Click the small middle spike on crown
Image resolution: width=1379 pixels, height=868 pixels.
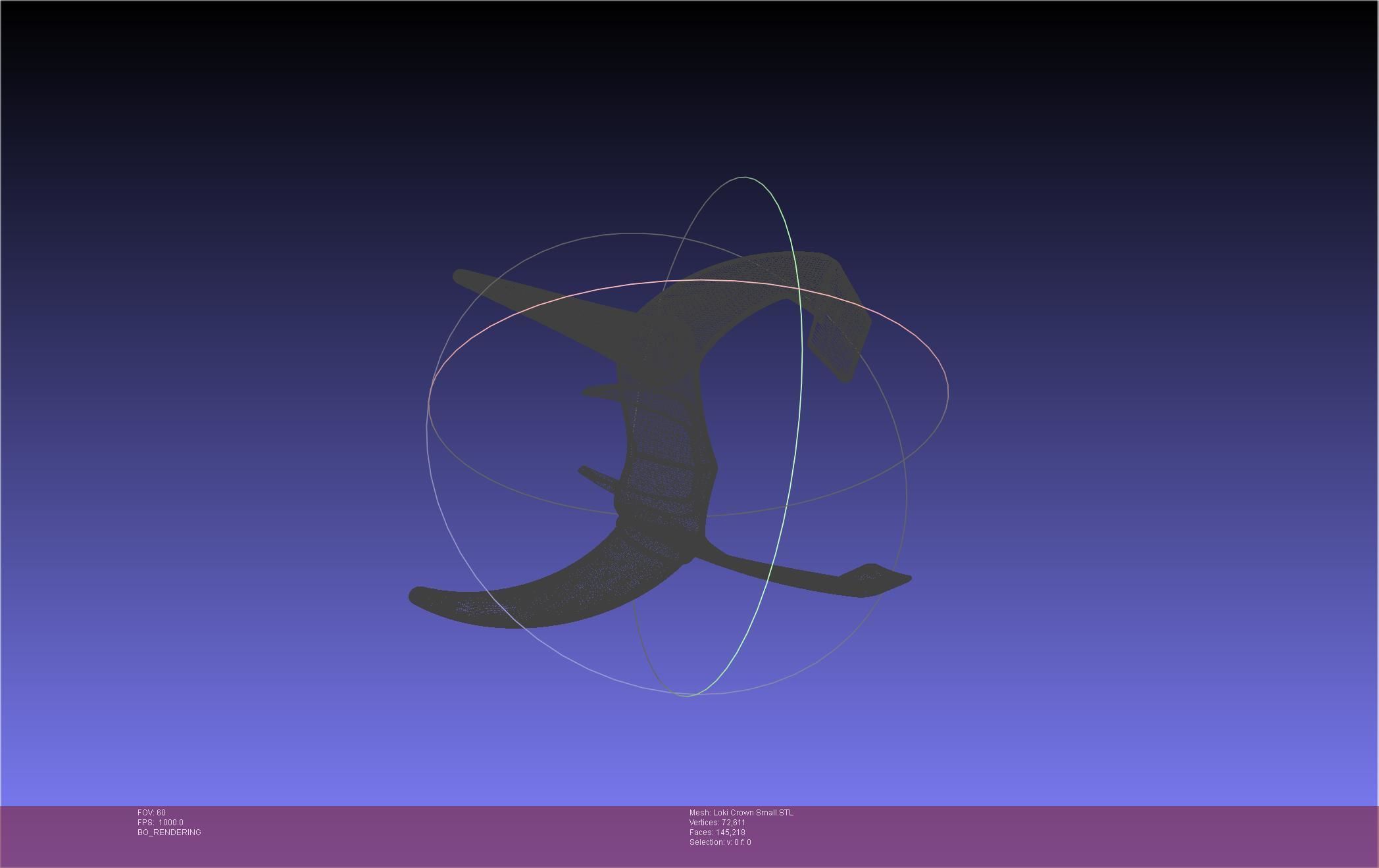coord(600,393)
